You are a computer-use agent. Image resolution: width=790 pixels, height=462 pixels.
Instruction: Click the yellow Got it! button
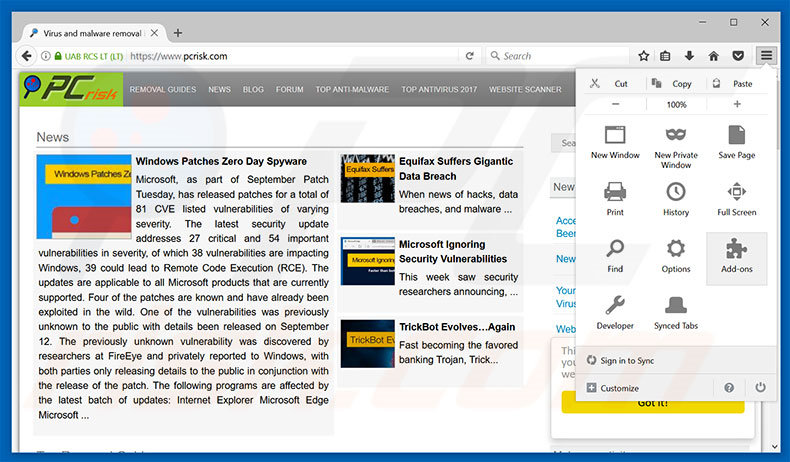click(652, 403)
